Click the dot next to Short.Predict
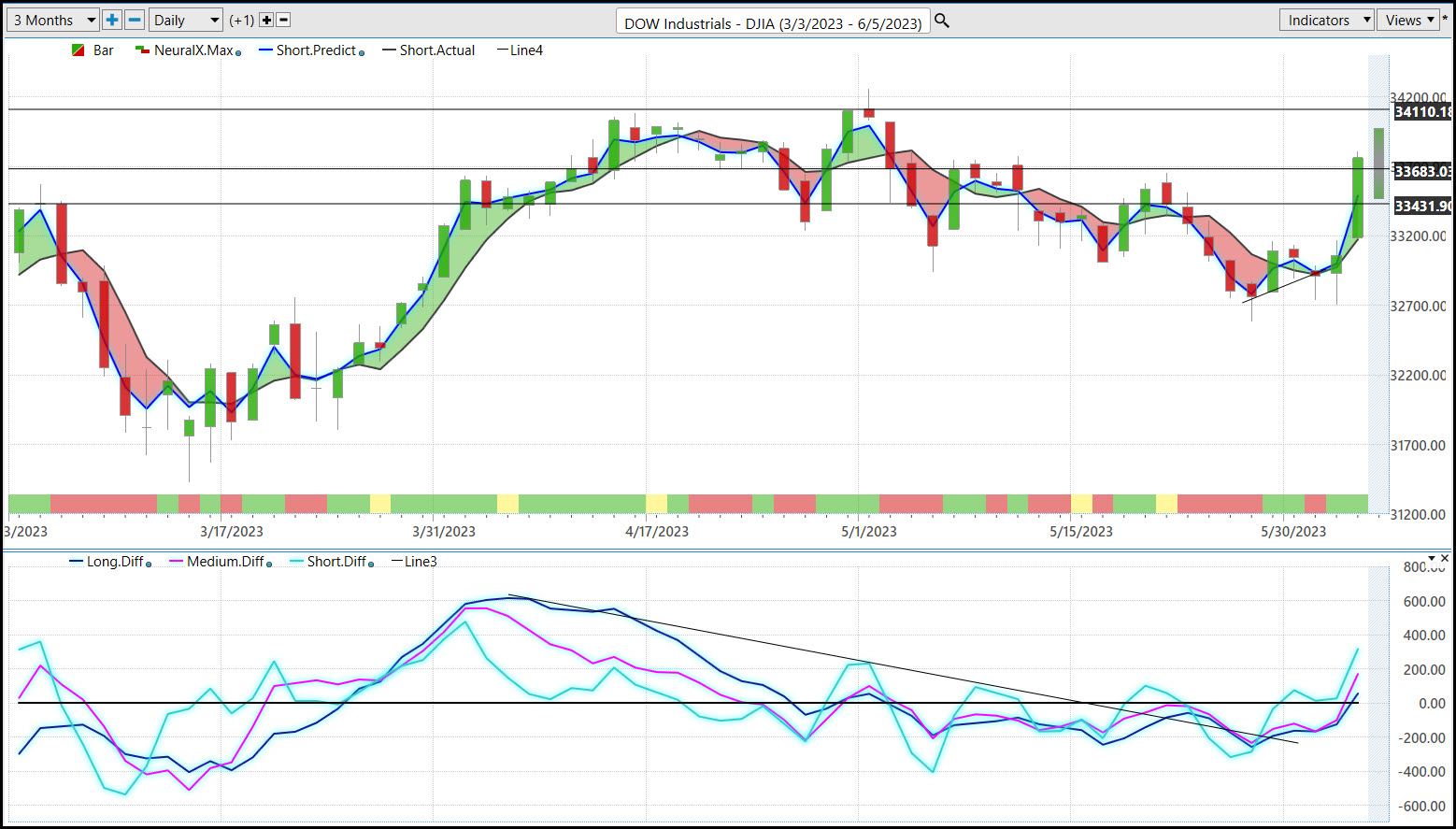The image size is (1456, 829). coord(362,53)
